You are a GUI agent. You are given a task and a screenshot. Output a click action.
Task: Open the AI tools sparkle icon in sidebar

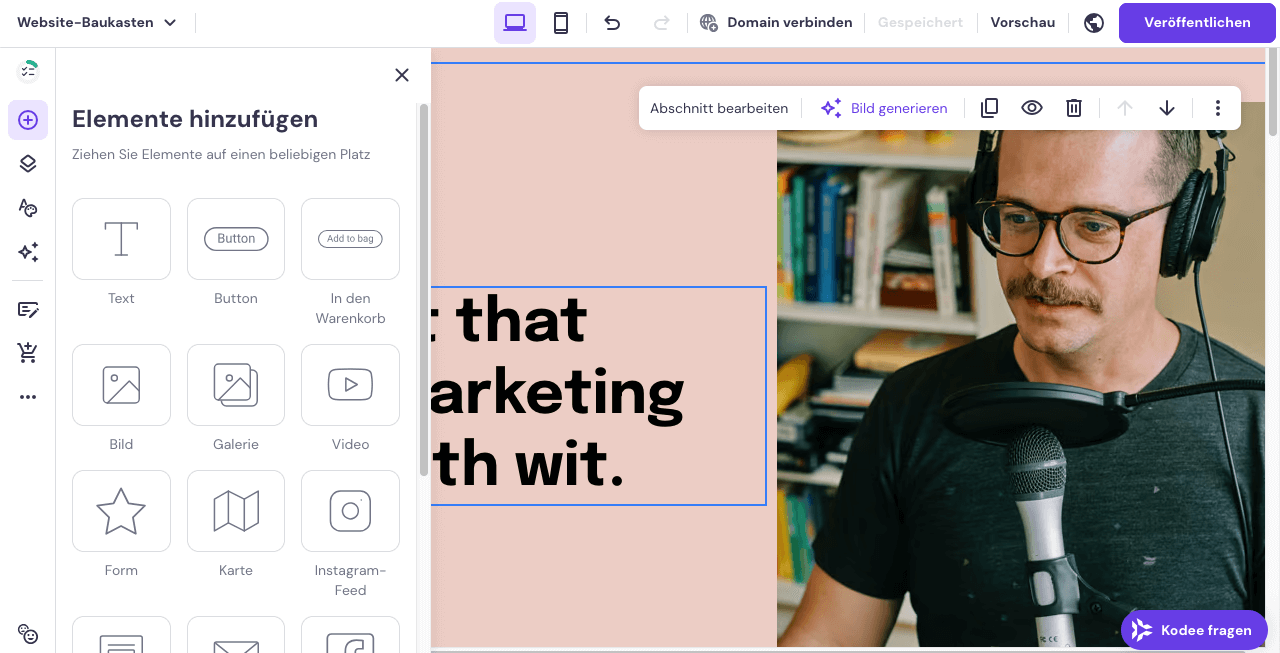click(x=28, y=252)
